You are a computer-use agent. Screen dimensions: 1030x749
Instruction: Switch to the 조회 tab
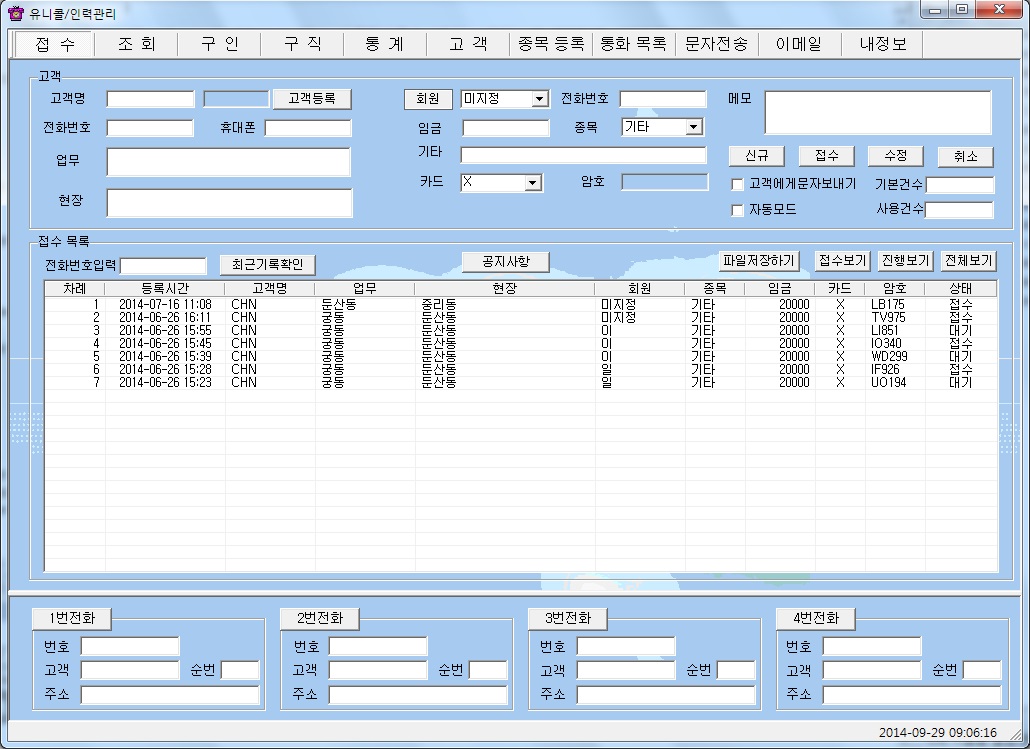[136, 44]
